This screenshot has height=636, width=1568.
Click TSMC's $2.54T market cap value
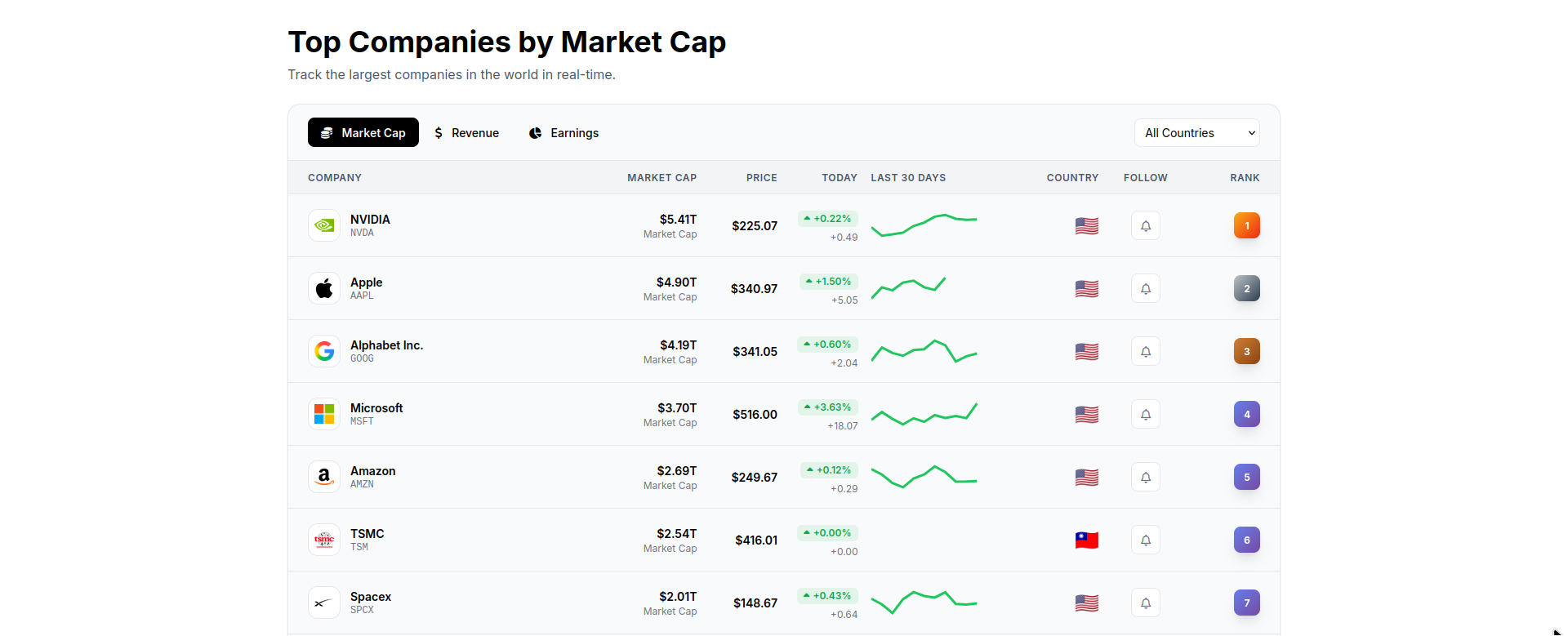point(676,533)
